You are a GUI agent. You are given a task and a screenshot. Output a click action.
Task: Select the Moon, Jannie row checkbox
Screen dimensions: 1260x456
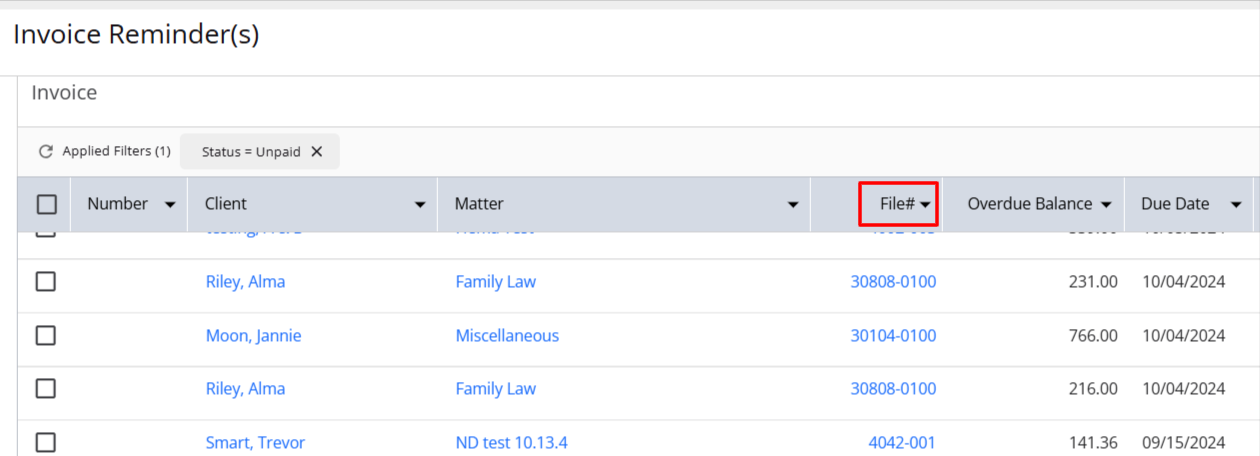(46, 336)
